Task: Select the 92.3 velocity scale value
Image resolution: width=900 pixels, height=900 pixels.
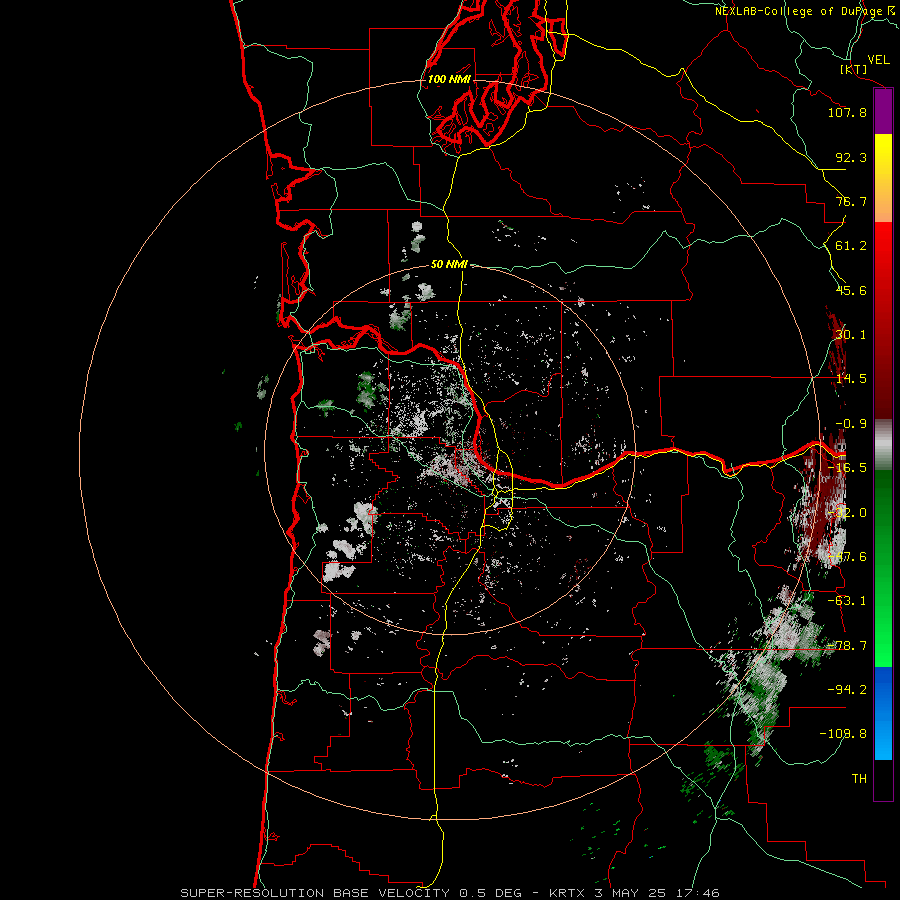Action: (851, 157)
